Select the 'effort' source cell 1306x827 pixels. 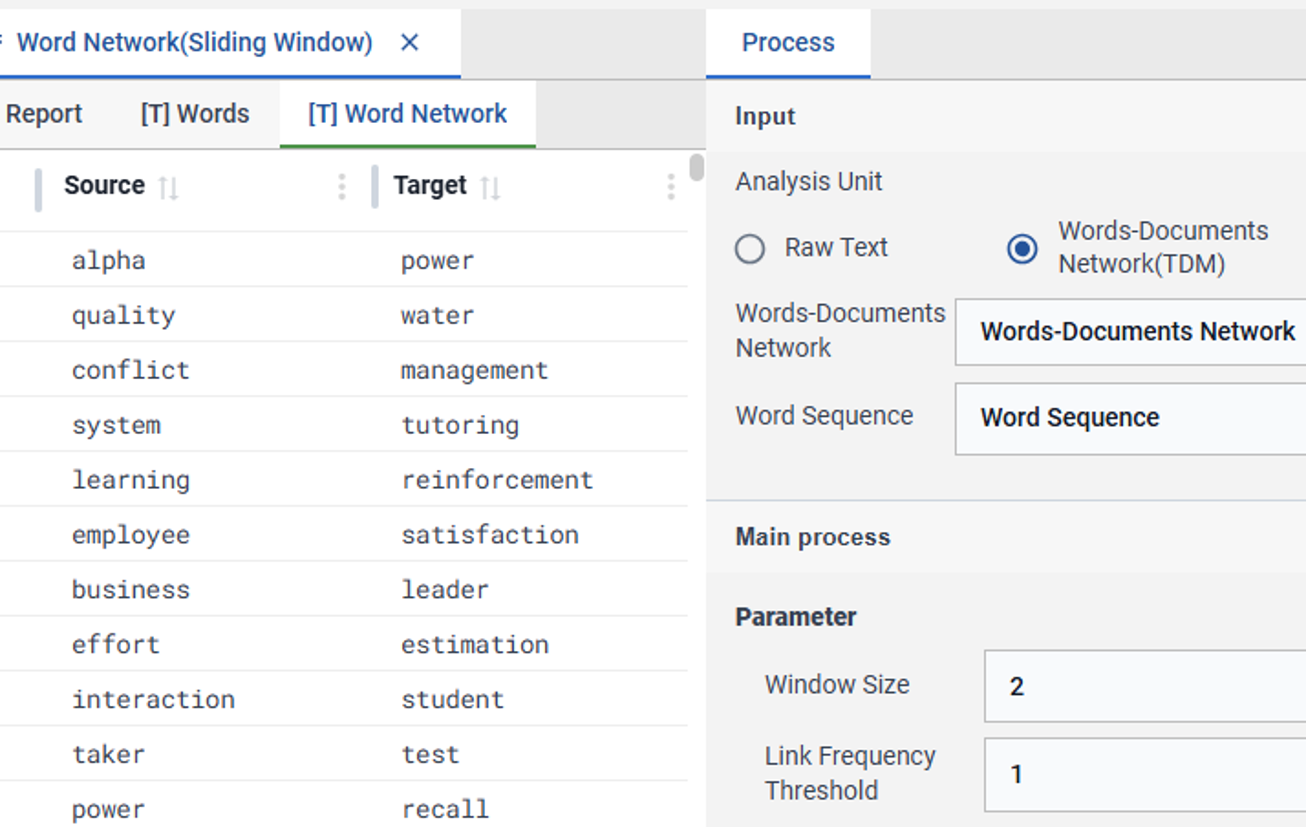pyautogui.click(x=116, y=644)
